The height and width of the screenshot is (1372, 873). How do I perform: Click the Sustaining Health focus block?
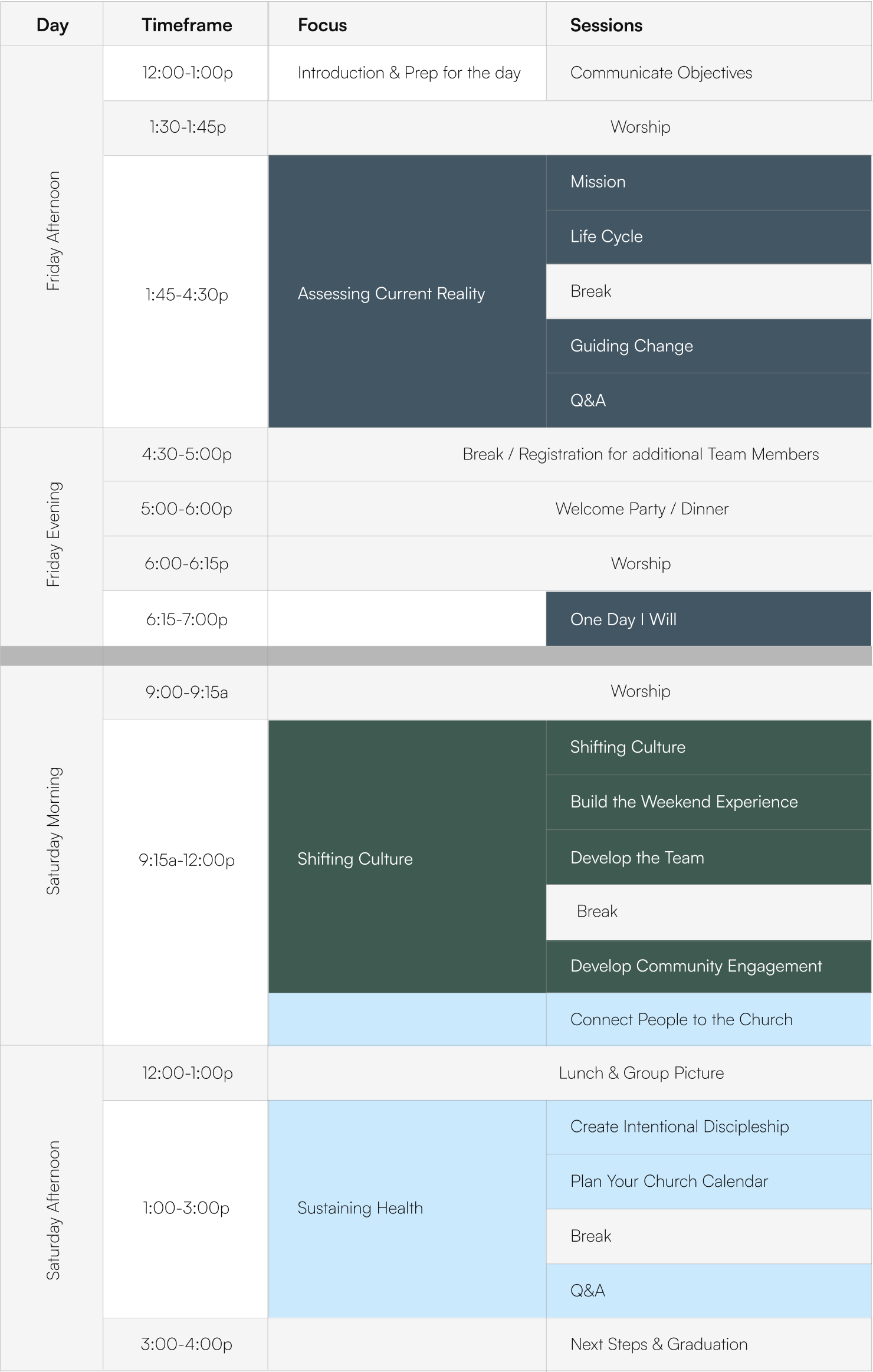pos(407,1209)
